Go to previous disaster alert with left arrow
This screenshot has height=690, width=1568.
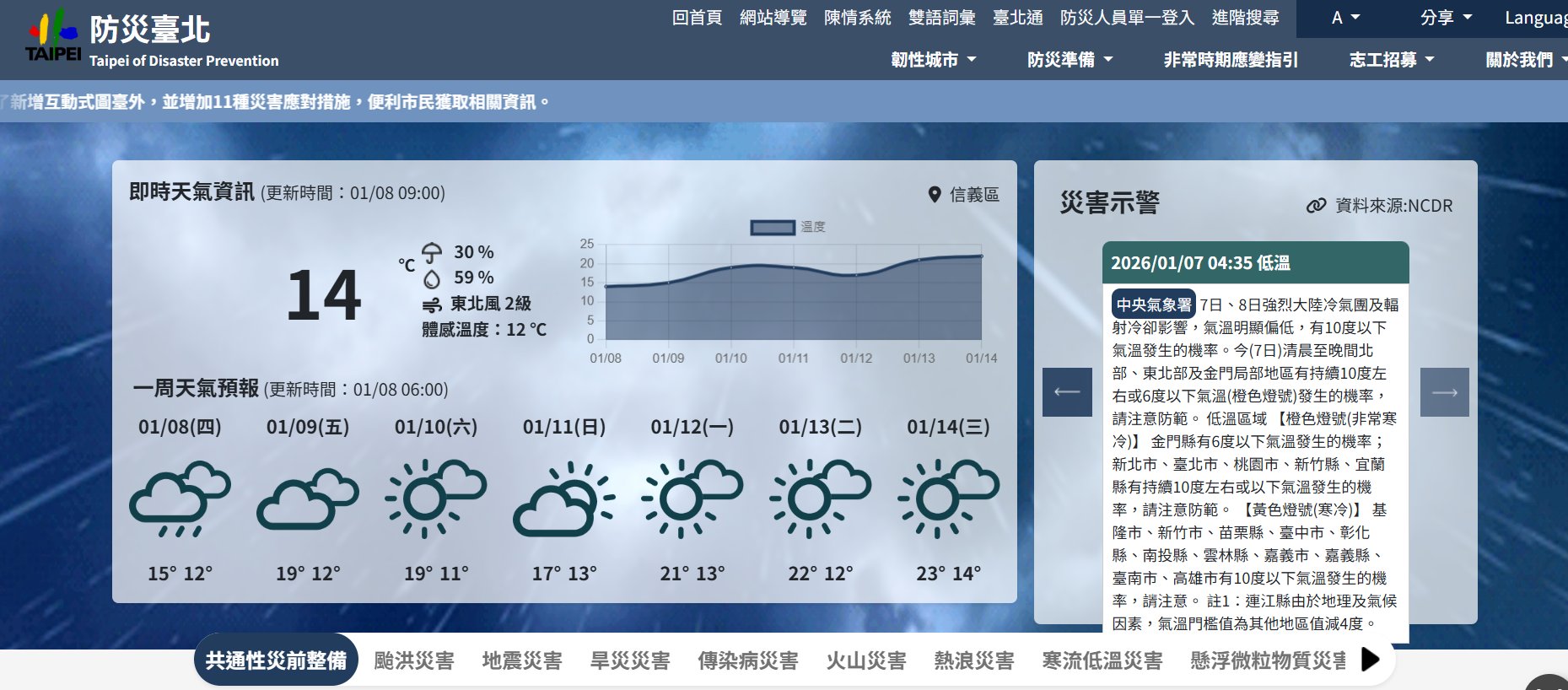(x=1067, y=392)
